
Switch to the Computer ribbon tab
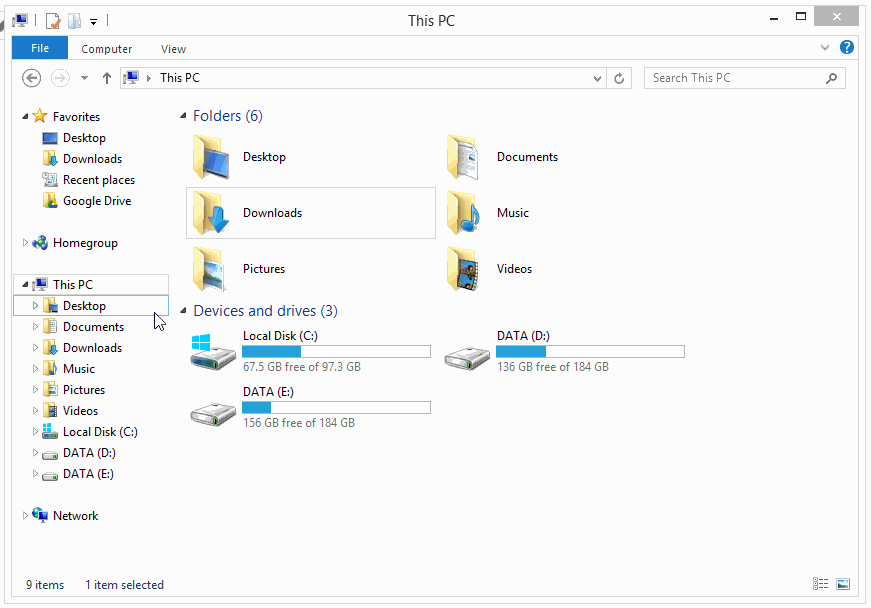[x=107, y=49]
